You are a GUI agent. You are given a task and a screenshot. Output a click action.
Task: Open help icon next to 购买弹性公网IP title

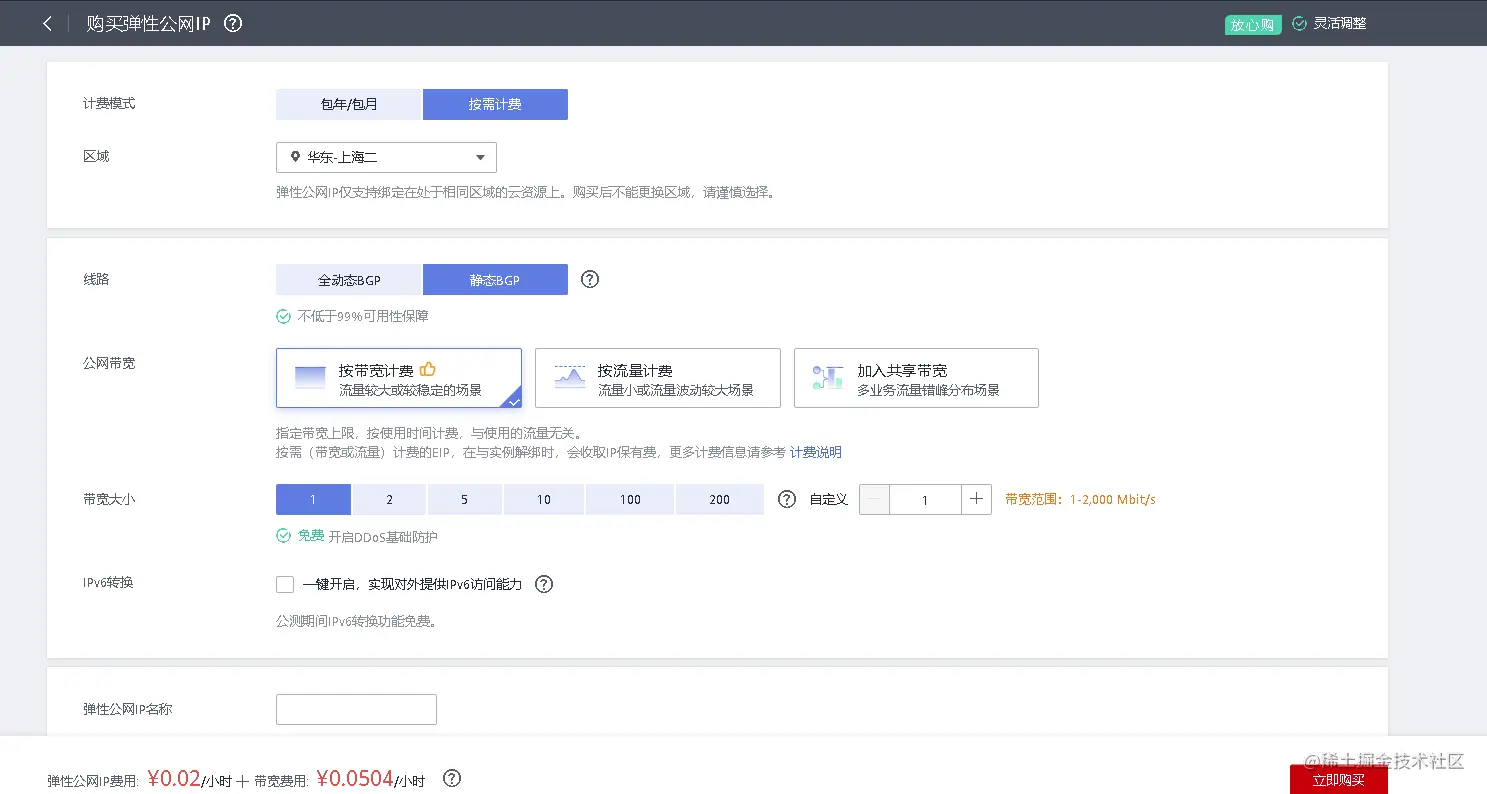coord(233,23)
